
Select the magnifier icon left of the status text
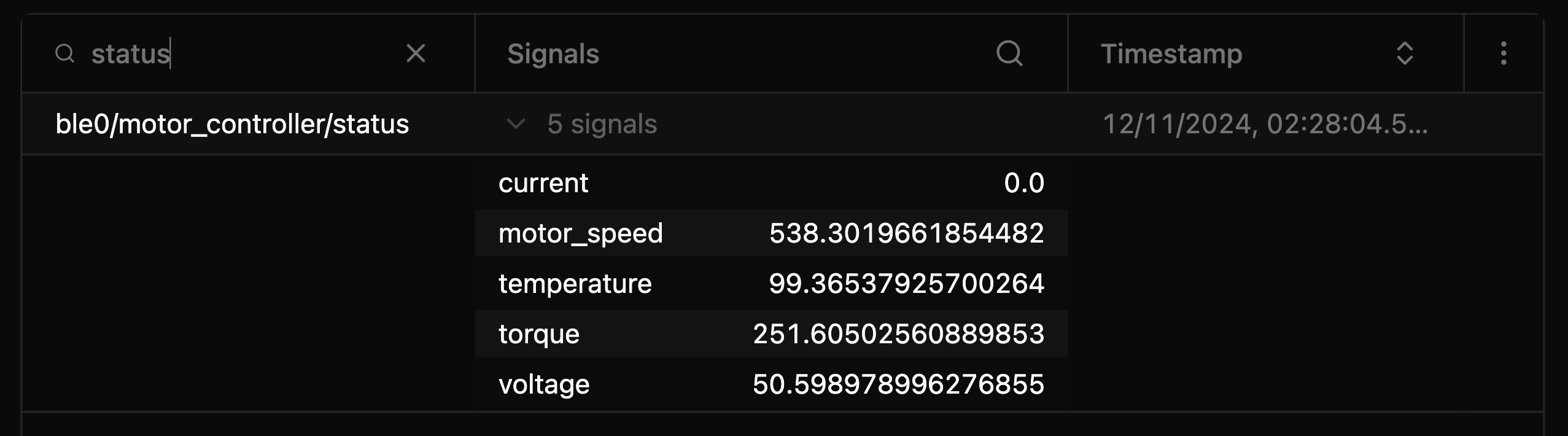tap(66, 54)
